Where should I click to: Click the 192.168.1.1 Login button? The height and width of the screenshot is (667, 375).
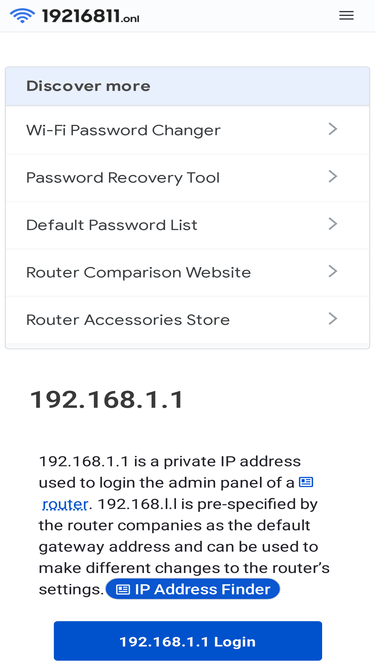[188, 641]
